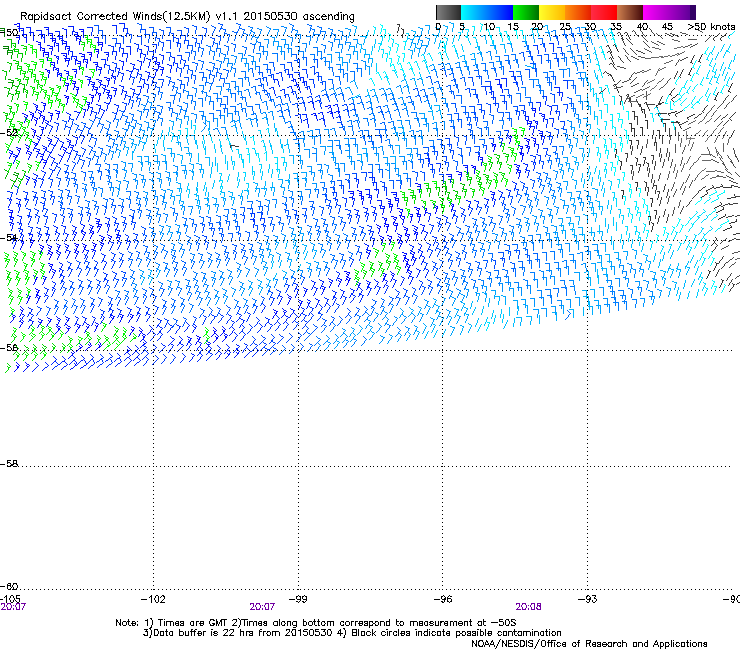Screen dimensions: 740x650
Task: Click the '>50 knots' legend label
Action: coord(711,26)
